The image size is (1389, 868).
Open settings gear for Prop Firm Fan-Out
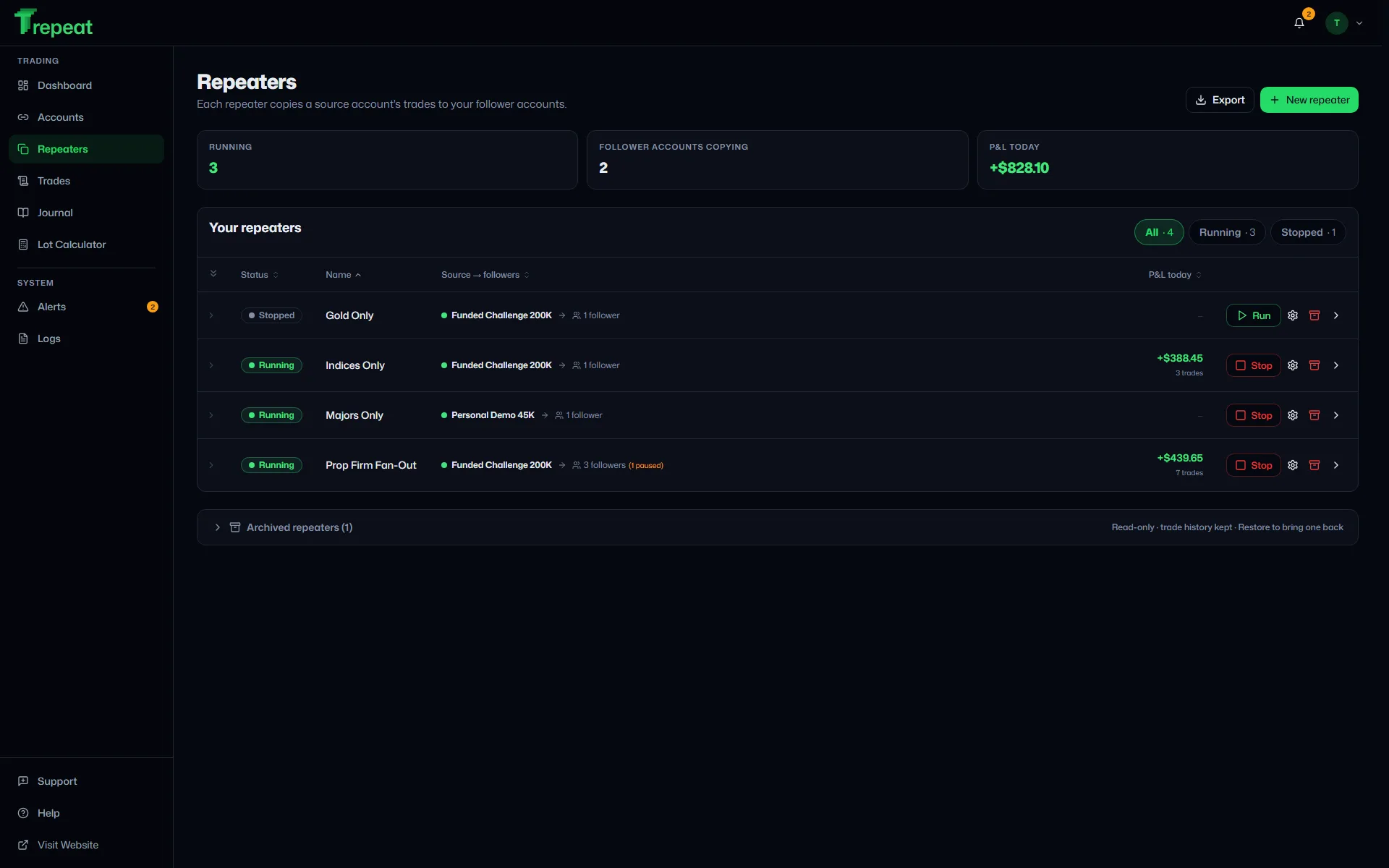pyautogui.click(x=1293, y=465)
